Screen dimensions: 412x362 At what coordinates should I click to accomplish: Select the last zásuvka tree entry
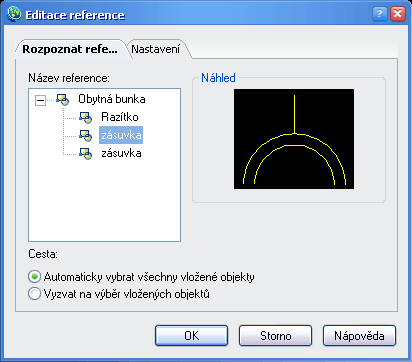click(x=121, y=153)
